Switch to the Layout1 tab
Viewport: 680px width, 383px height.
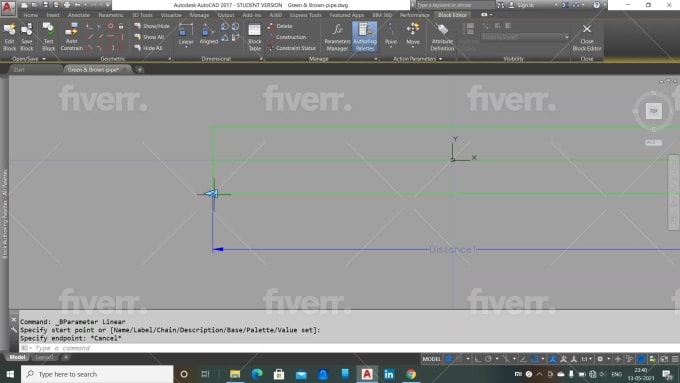point(44,357)
